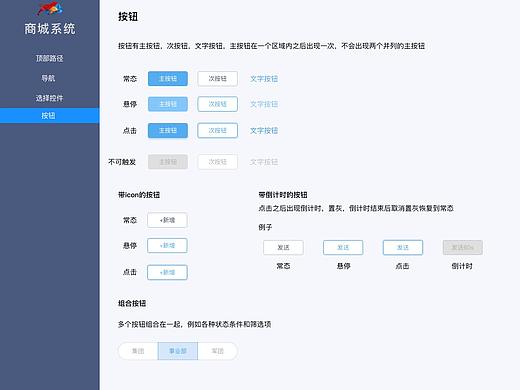
Task: Click the greyed countdown 发送 button
Action: coord(463,247)
